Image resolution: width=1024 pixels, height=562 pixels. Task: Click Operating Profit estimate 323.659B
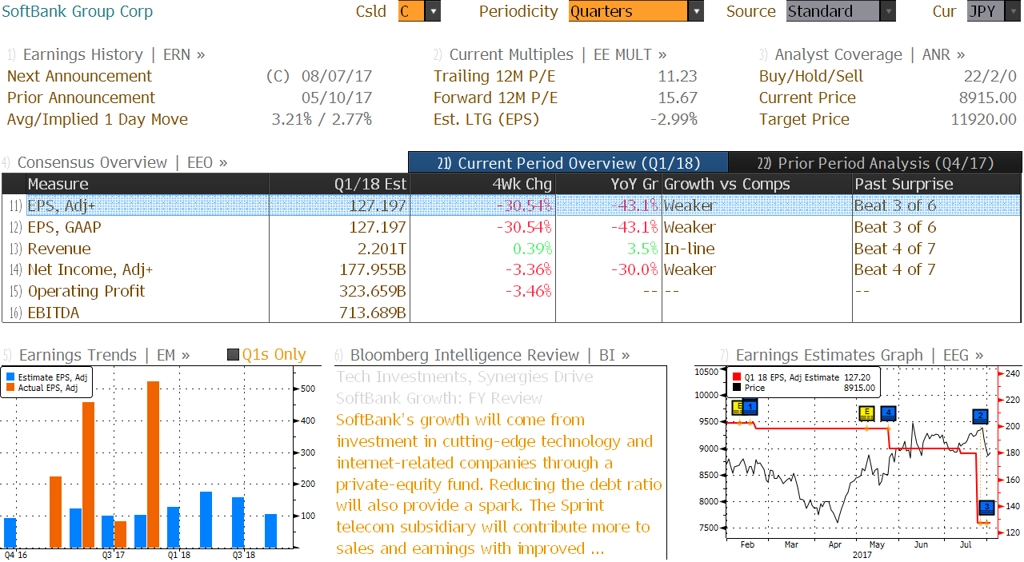tap(372, 291)
